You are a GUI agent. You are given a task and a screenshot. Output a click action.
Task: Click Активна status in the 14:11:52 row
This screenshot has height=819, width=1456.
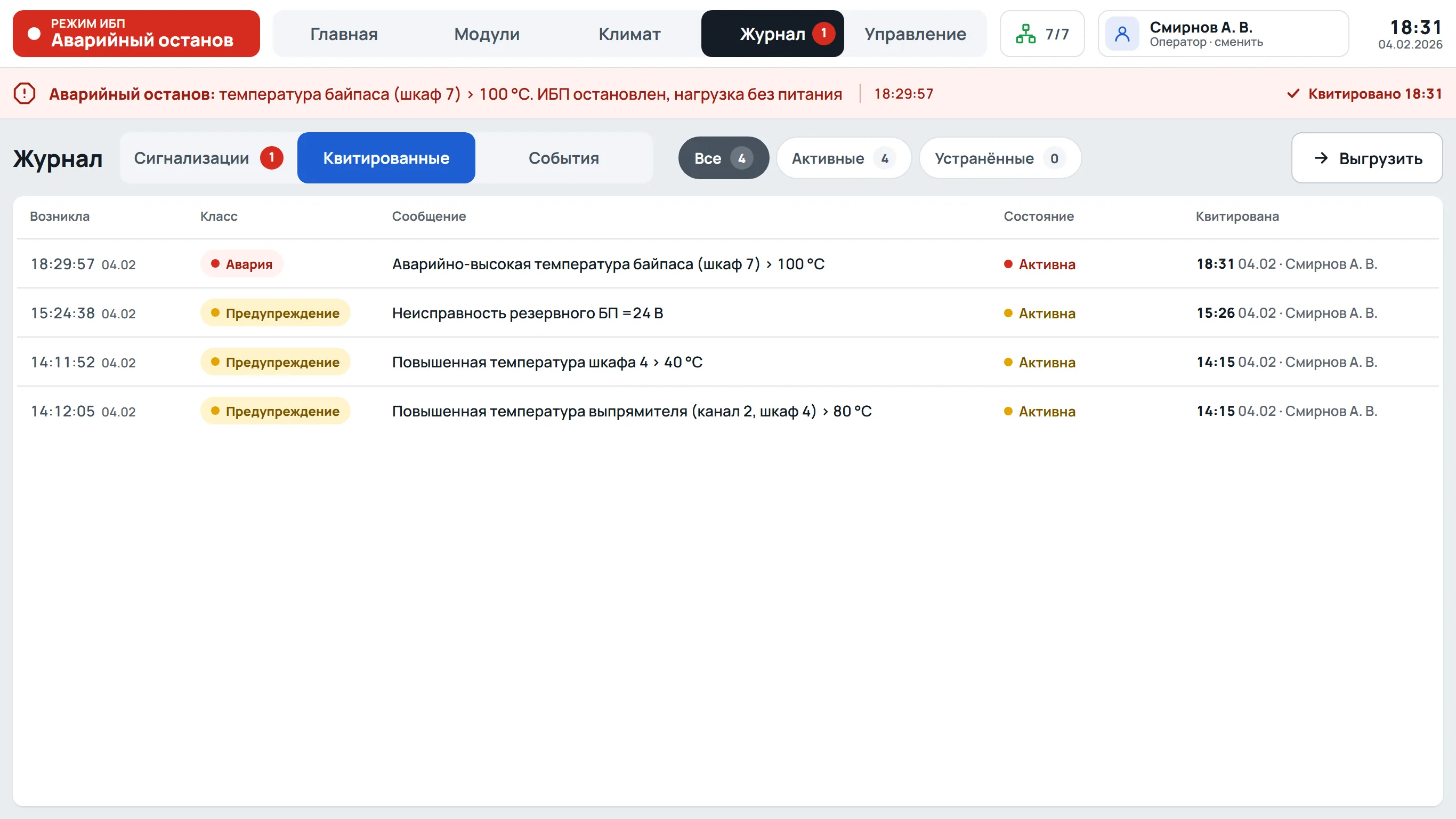point(1039,362)
